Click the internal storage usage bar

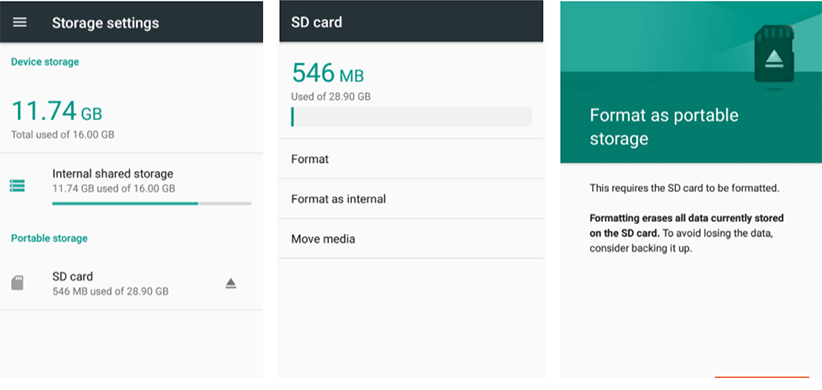pyautogui.click(x=152, y=203)
